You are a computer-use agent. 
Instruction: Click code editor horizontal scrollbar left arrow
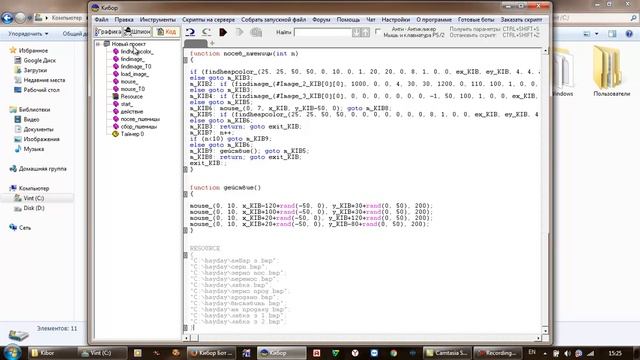(x=186, y=338)
